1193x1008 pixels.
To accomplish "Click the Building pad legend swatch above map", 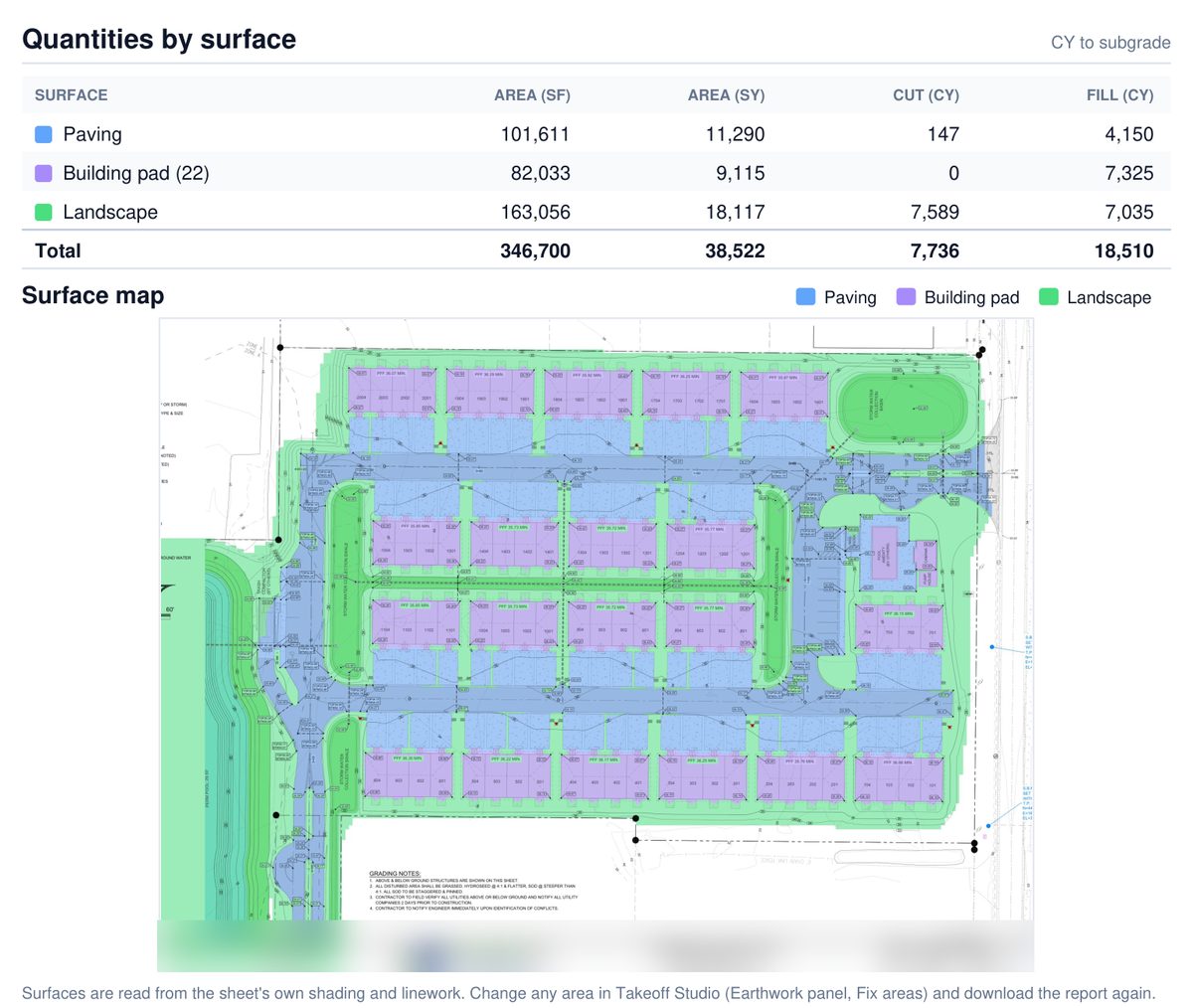I will click(x=906, y=297).
